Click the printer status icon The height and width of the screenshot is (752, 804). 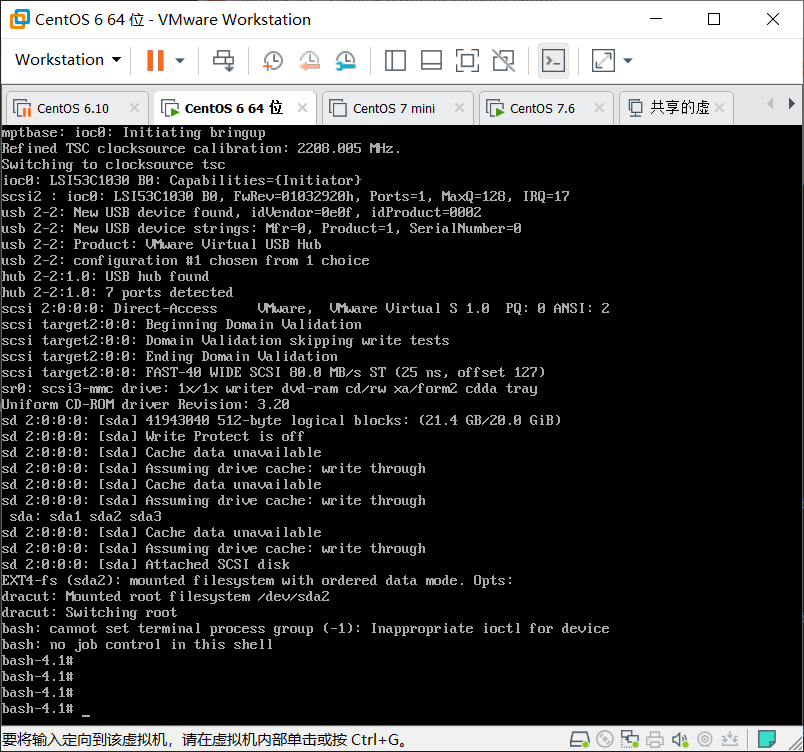click(655, 739)
